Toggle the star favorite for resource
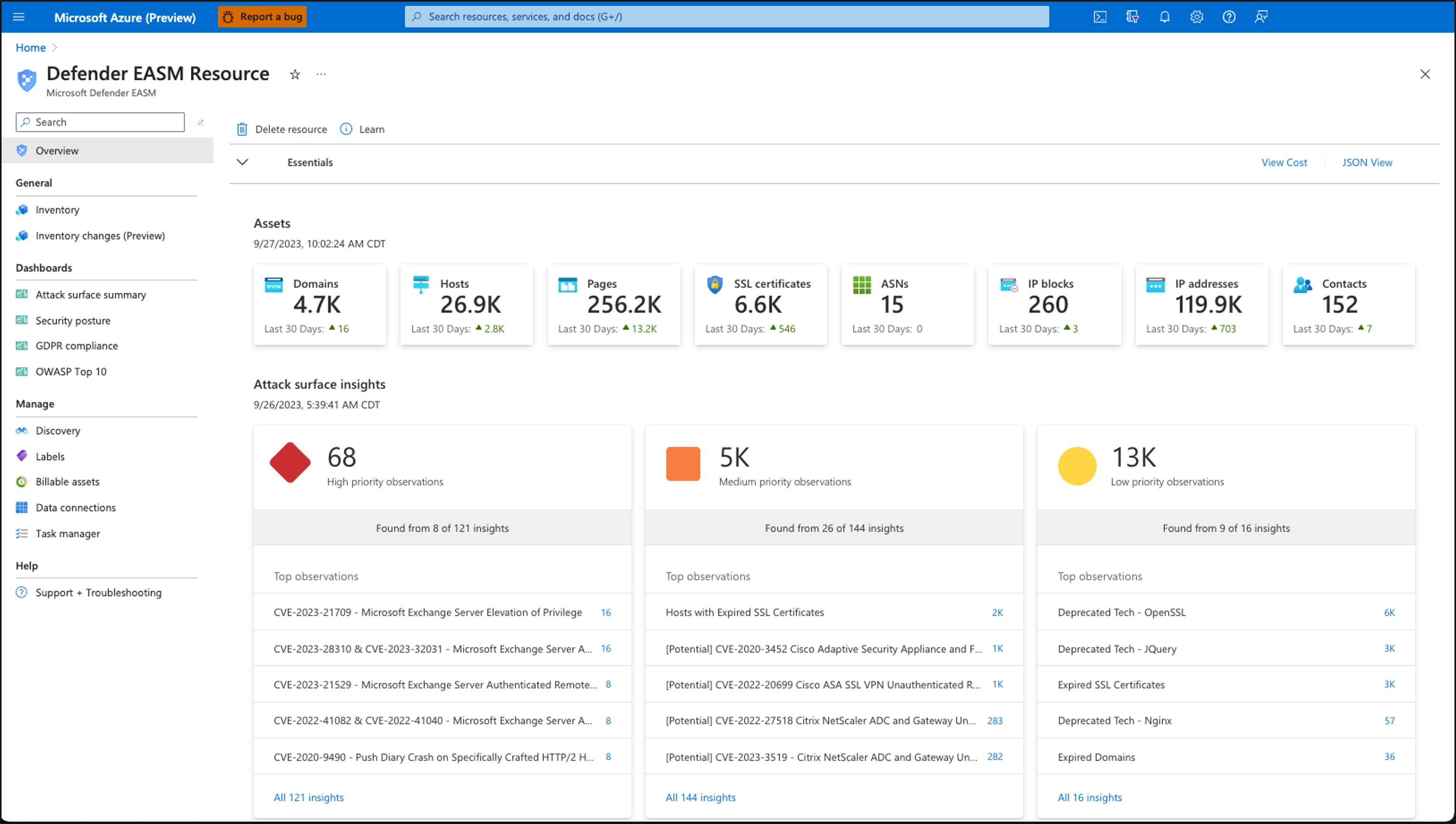This screenshot has height=824, width=1456. (295, 75)
